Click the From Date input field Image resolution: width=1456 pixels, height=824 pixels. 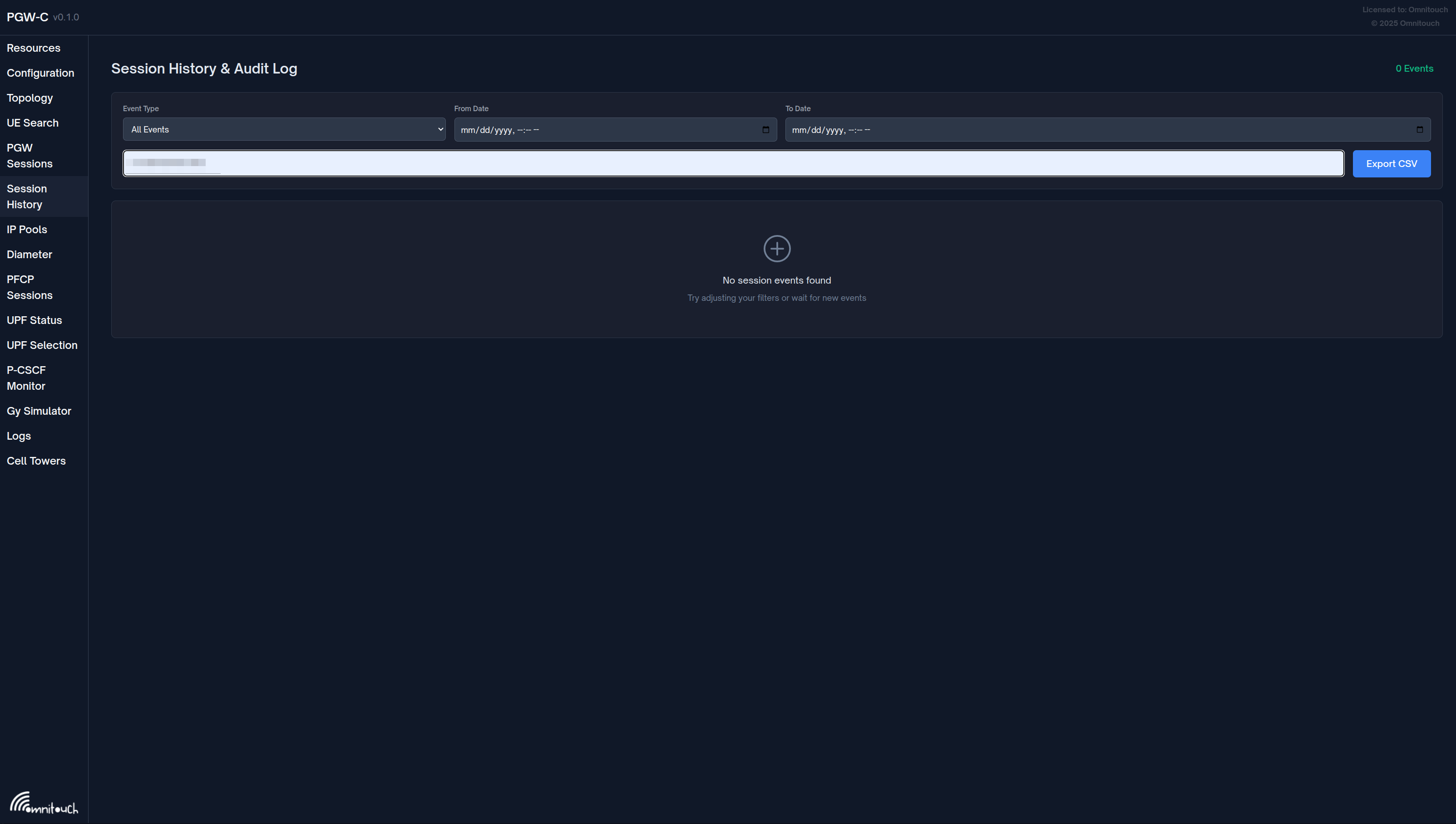(606, 130)
